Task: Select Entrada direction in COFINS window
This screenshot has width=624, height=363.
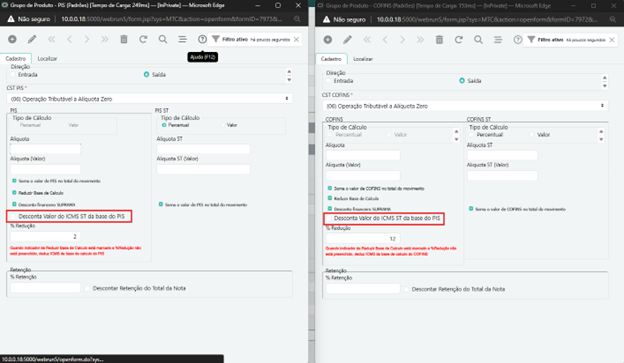Action: 328,81
